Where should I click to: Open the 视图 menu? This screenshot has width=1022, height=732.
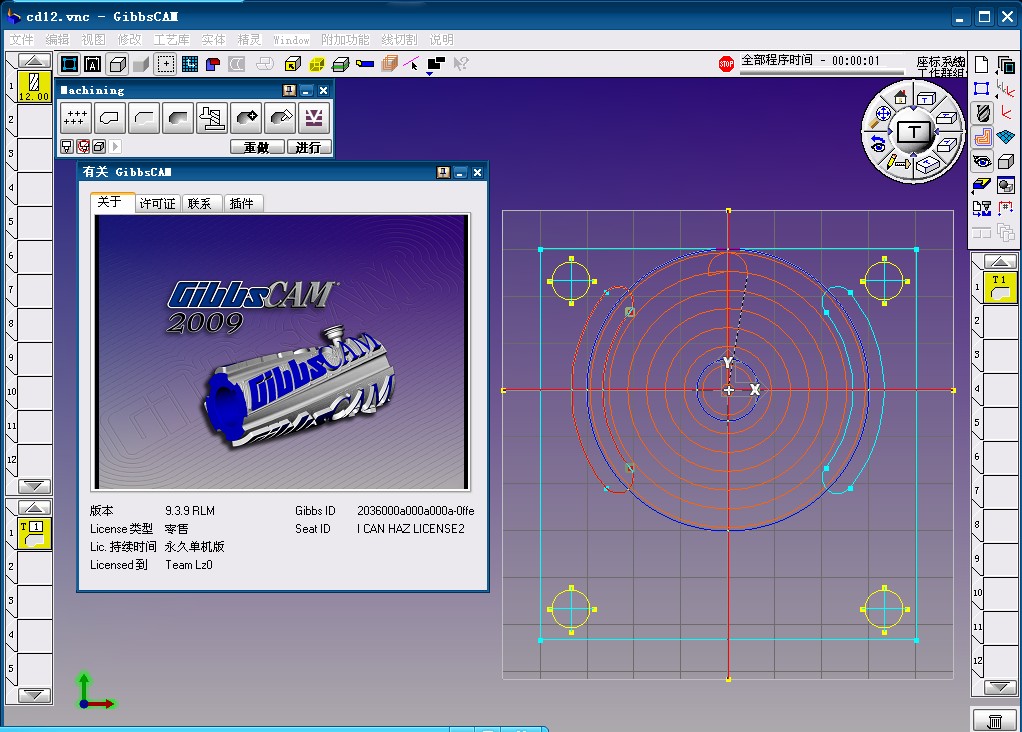coord(93,40)
